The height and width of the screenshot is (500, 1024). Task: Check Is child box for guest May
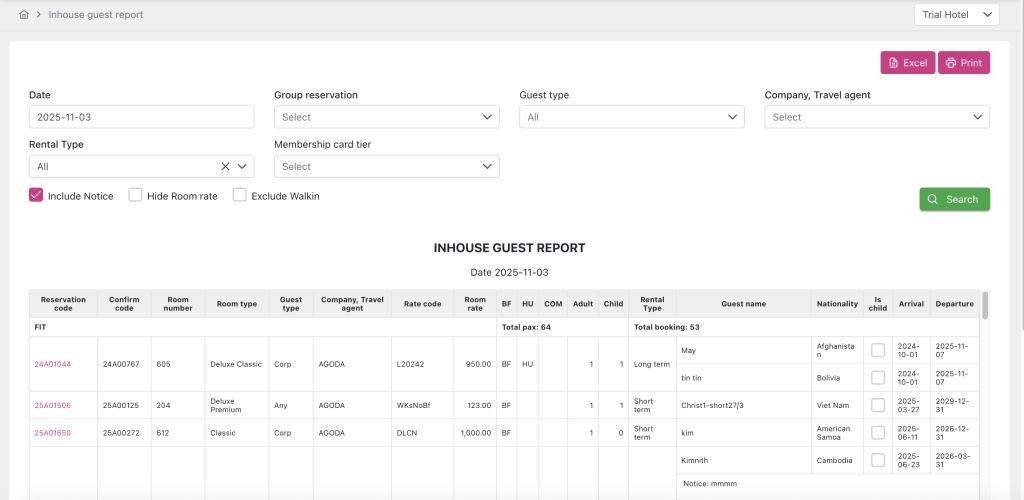[x=877, y=350]
